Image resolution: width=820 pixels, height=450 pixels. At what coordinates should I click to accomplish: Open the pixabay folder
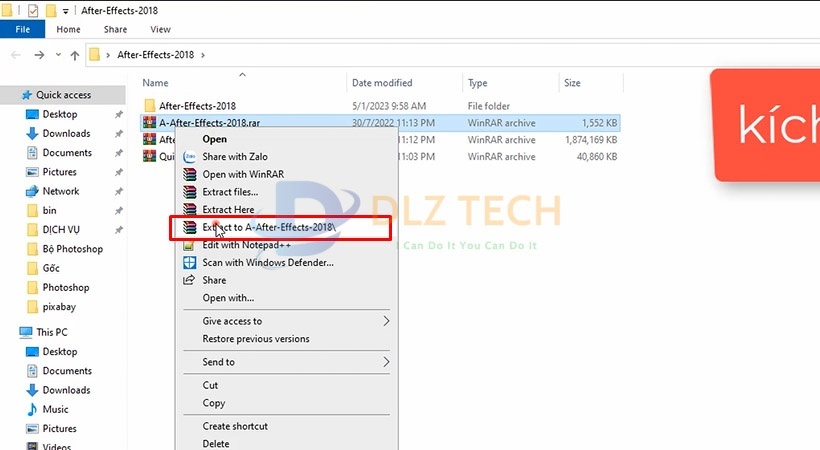59,307
